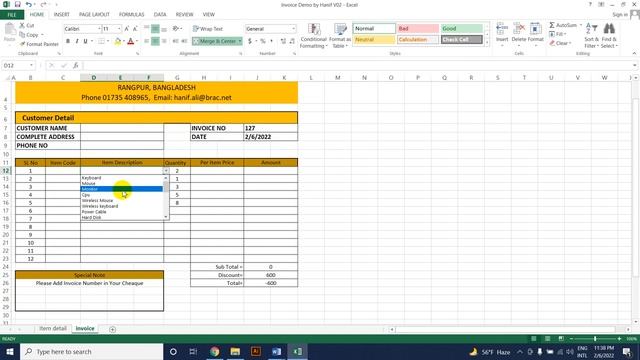The image size is (640, 360).
Task: Choose Wireless Mouse from the dropdown list
Action: tap(122, 200)
